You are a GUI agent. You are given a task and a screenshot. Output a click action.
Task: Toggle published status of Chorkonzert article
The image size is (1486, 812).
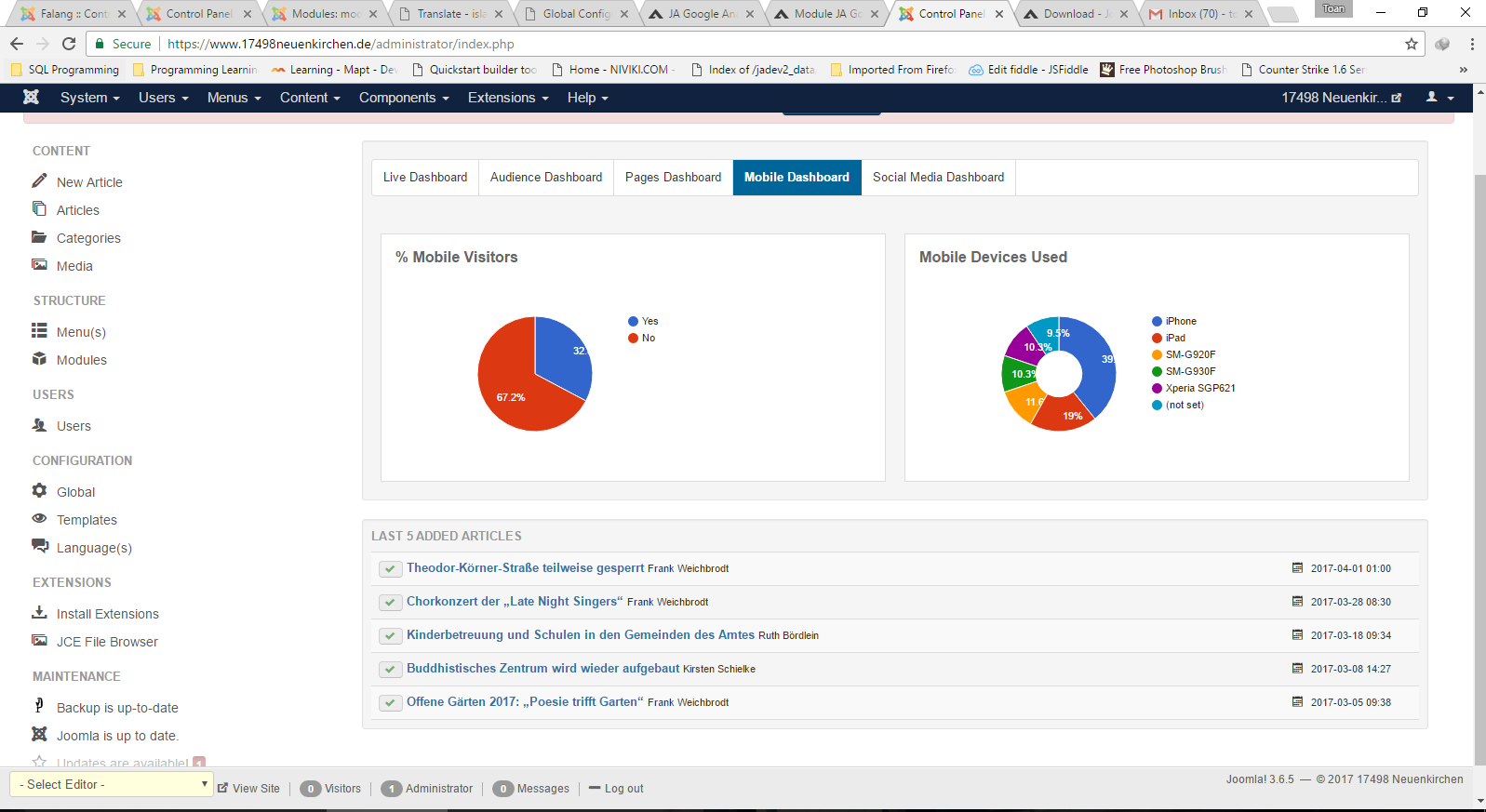coord(390,602)
